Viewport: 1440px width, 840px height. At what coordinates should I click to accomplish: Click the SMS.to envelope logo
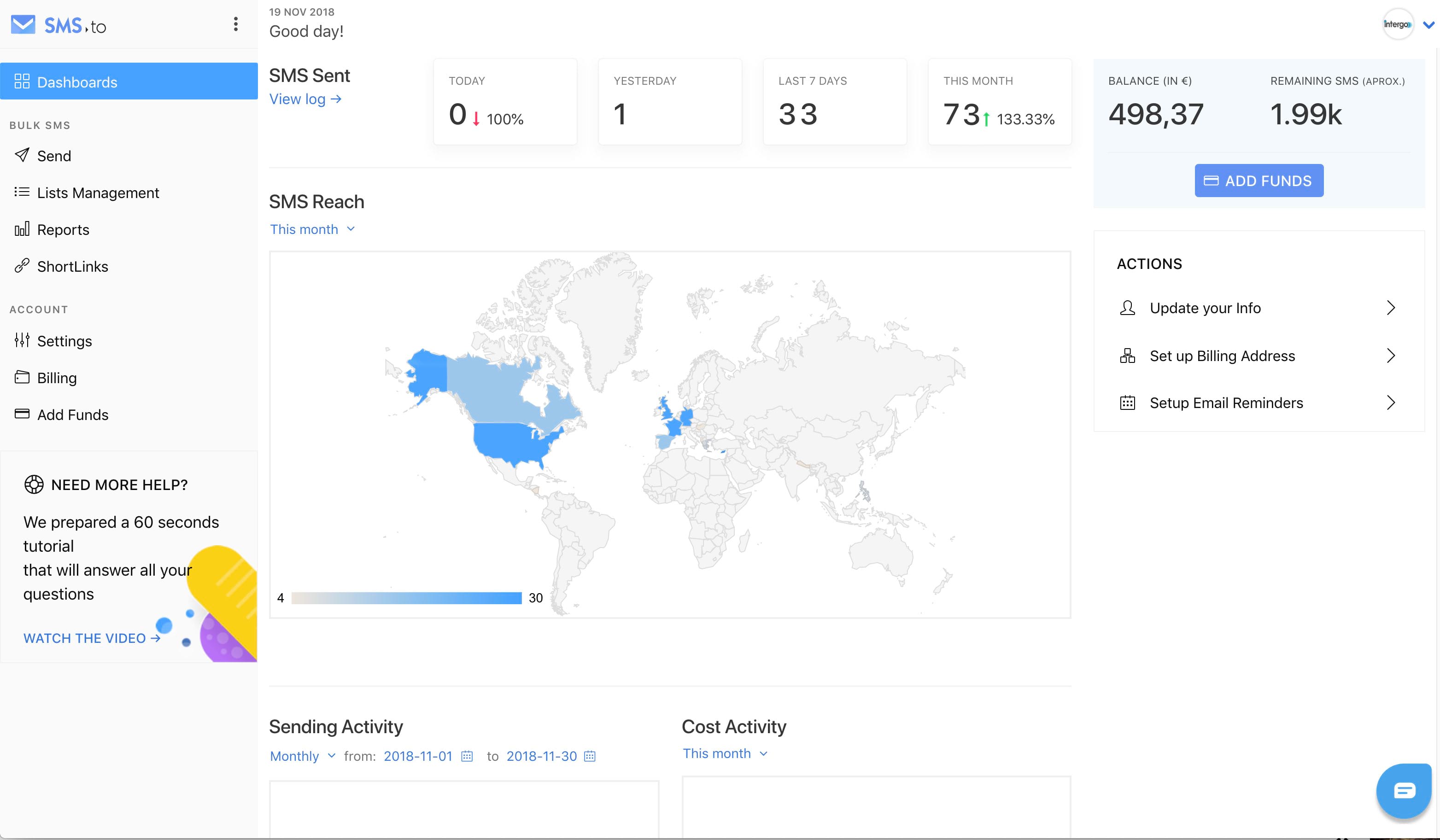(23, 24)
